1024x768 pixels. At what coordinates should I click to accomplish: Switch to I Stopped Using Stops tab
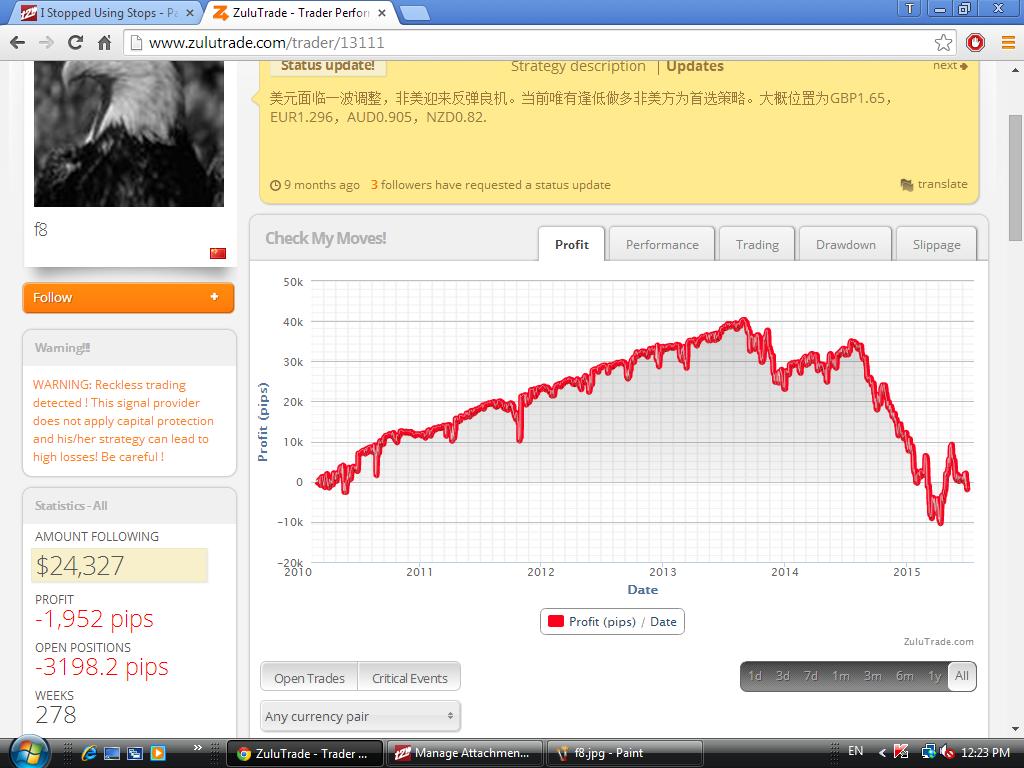click(108, 13)
